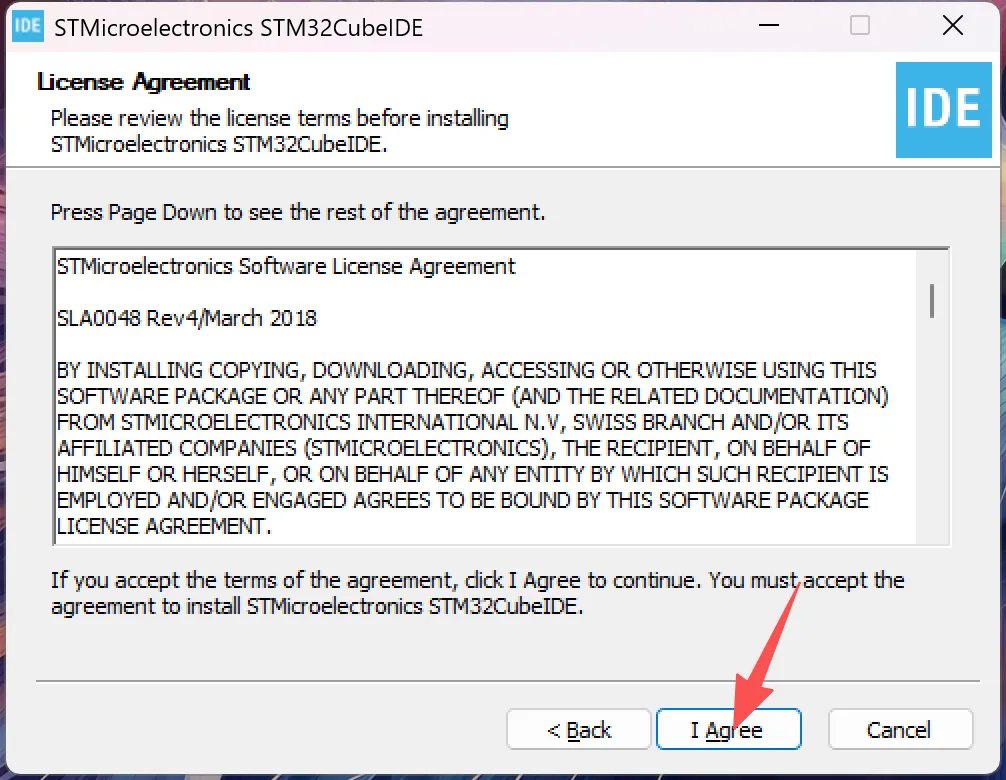The width and height of the screenshot is (1006, 780).
Task: Go back with the < Back button
Action: [x=579, y=729]
